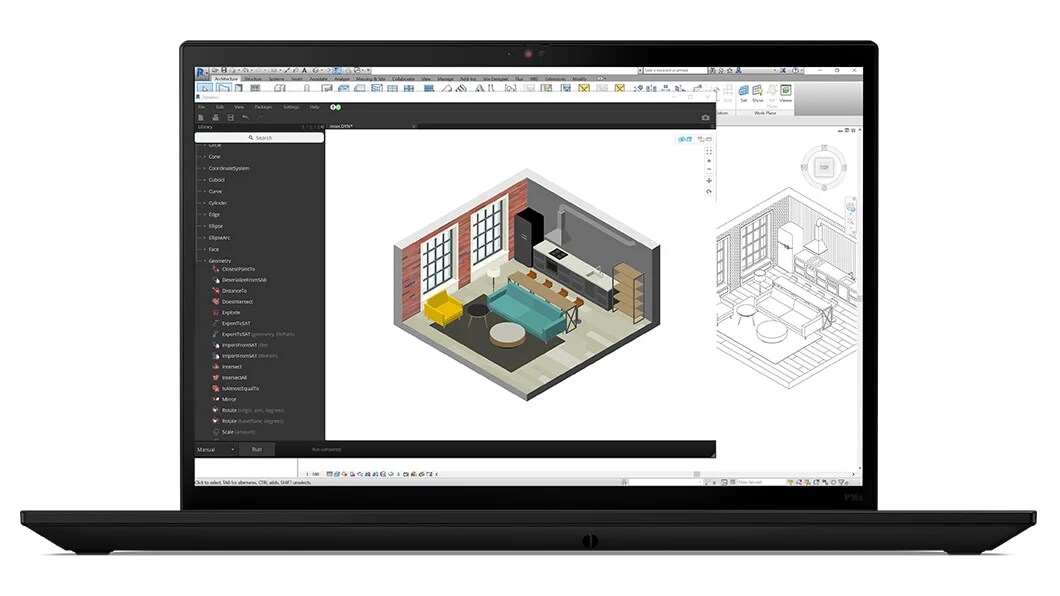Click the Dynamo undo arrow icon

pos(245,117)
